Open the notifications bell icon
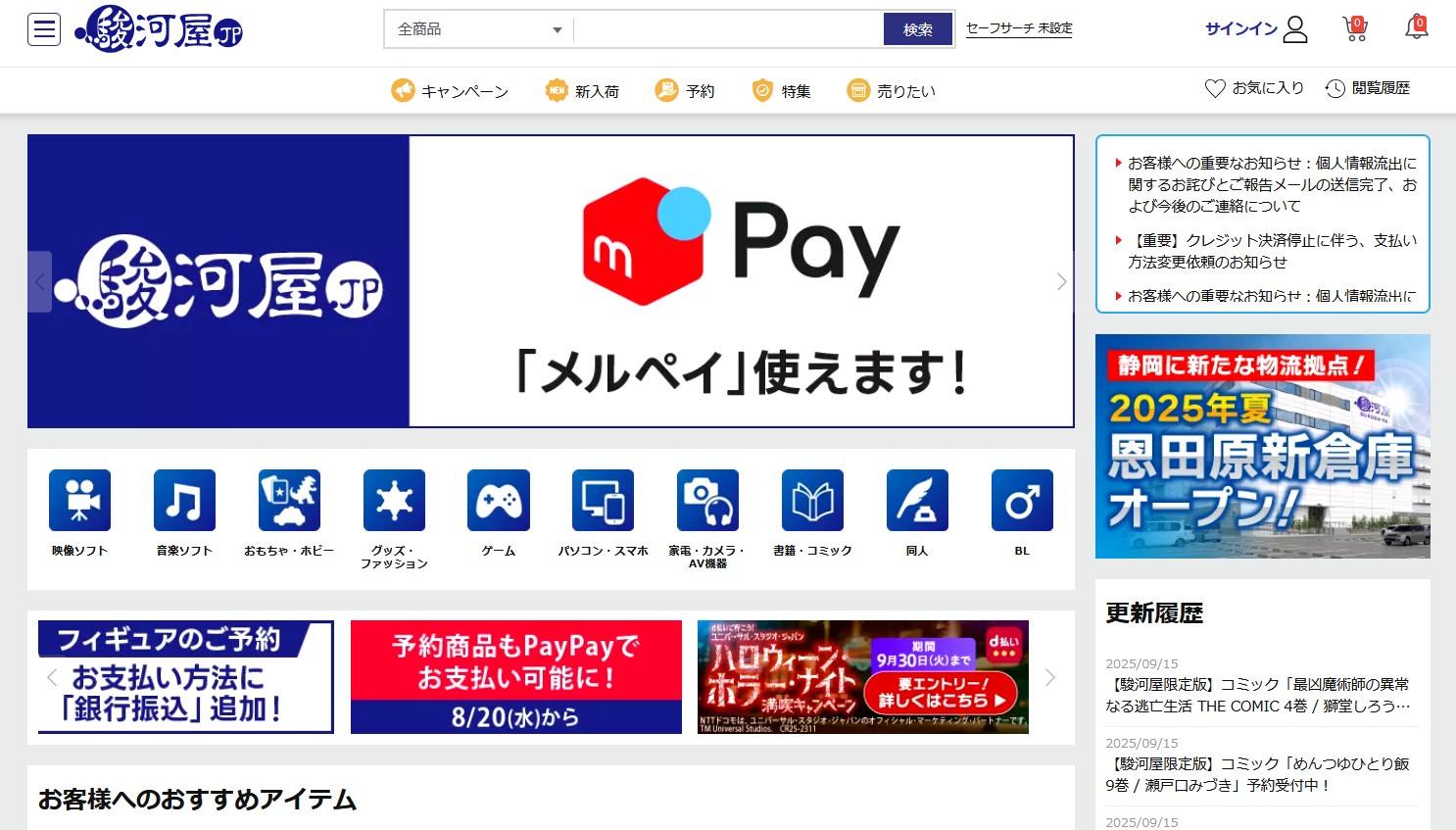Image resolution: width=1456 pixels, height=830 pixels. pos(1417,27)
